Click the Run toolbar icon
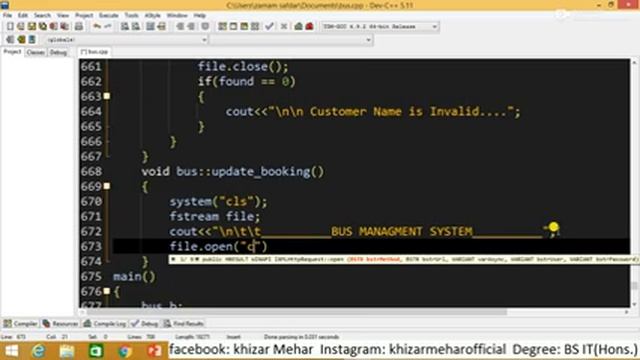The width and height of the screenshot is (640, 360). coord(233,27)
